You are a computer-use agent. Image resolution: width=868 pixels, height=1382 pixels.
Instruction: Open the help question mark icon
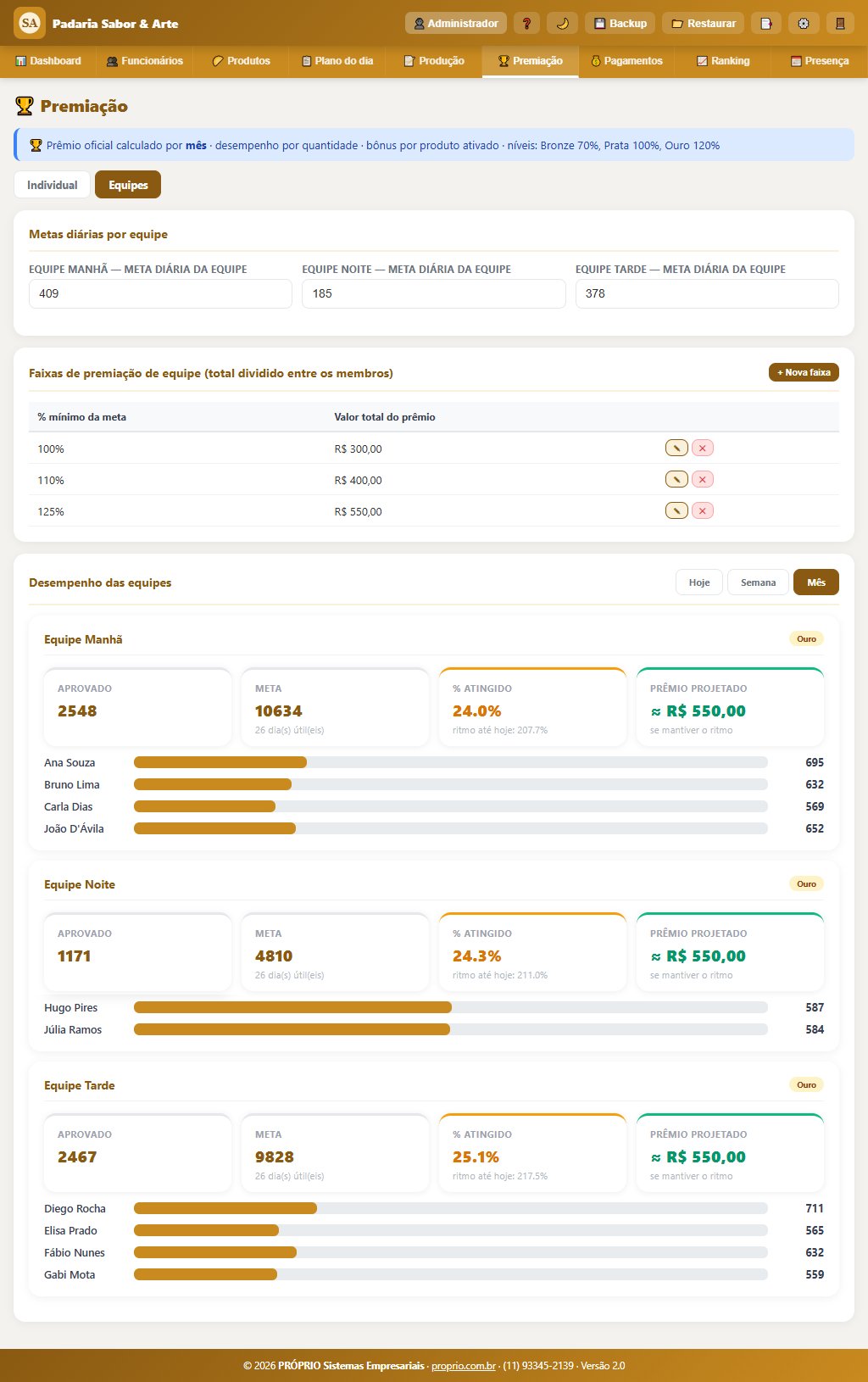click(526, 23)
